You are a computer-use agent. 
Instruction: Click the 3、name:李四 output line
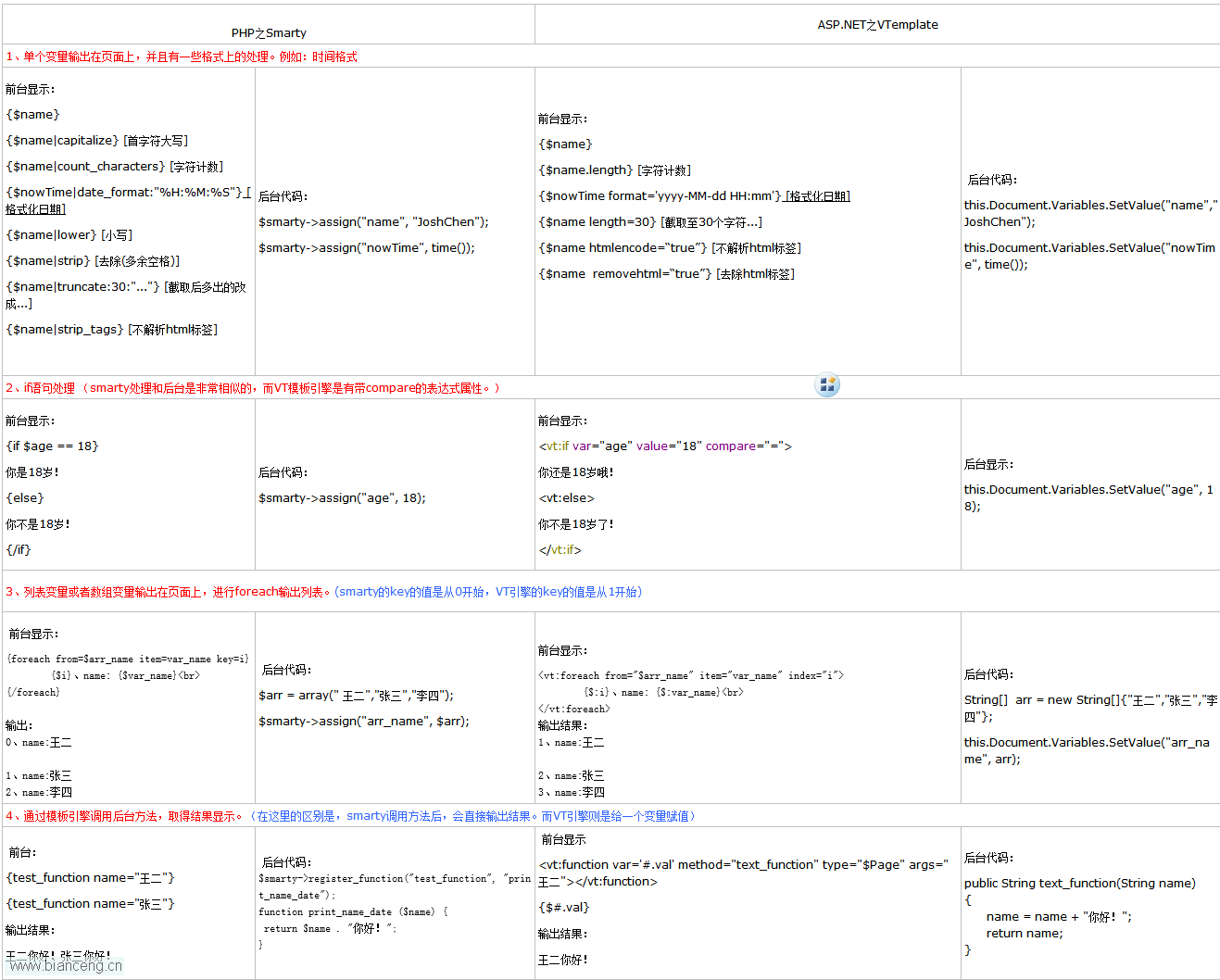pos(572,793)
